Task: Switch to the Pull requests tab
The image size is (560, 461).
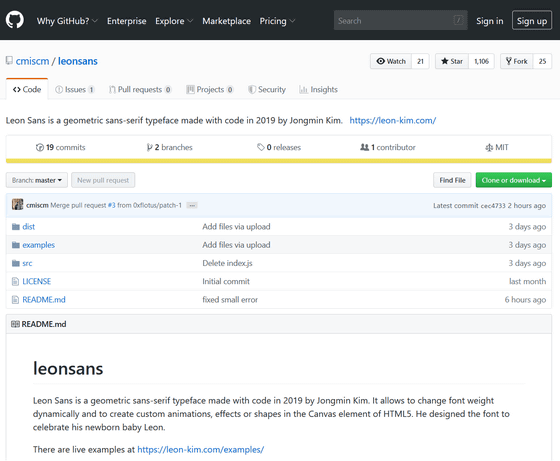Action: pos(140,89)
